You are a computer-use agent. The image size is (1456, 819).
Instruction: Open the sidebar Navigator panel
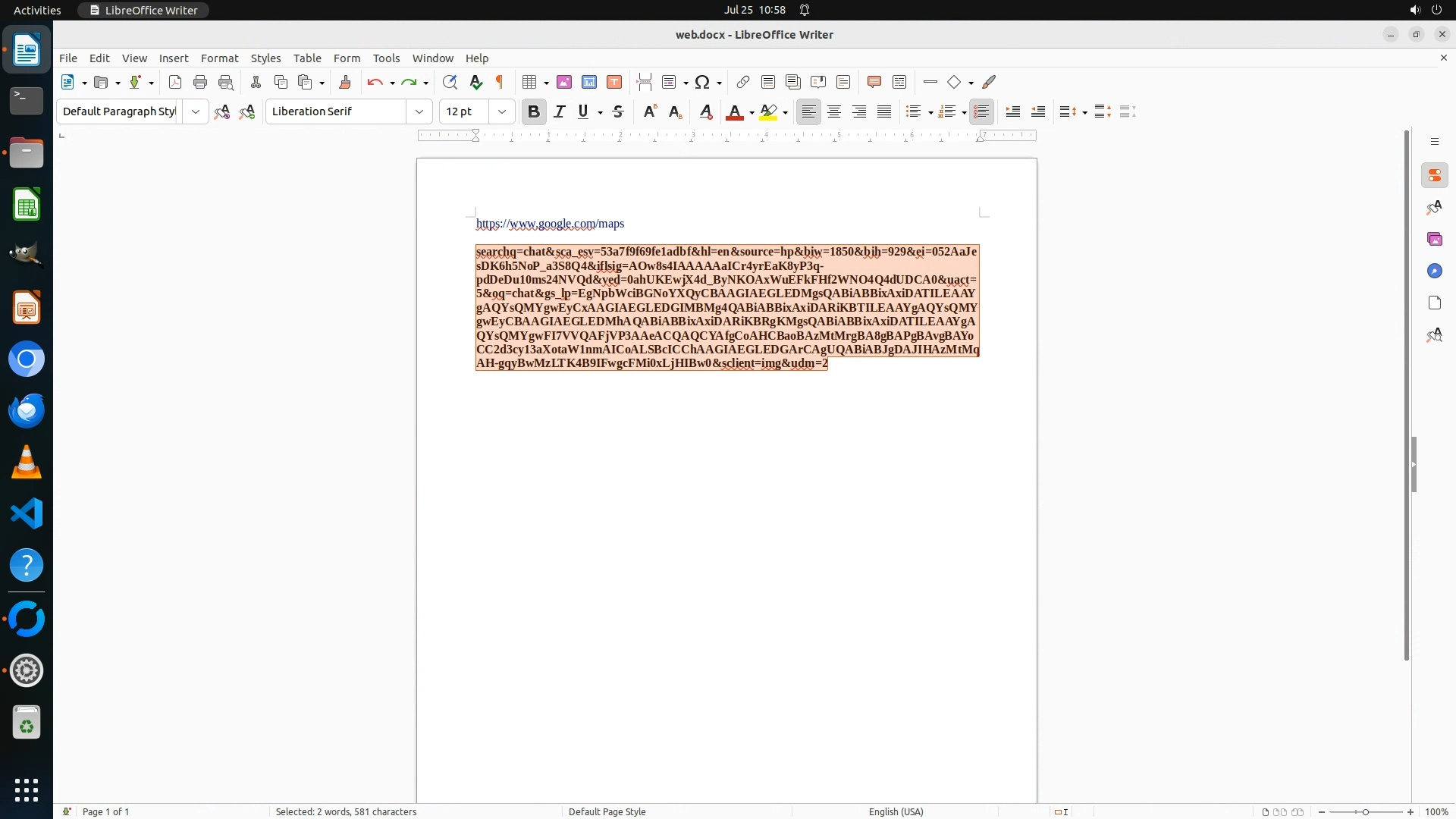(x=1434, y=271)
